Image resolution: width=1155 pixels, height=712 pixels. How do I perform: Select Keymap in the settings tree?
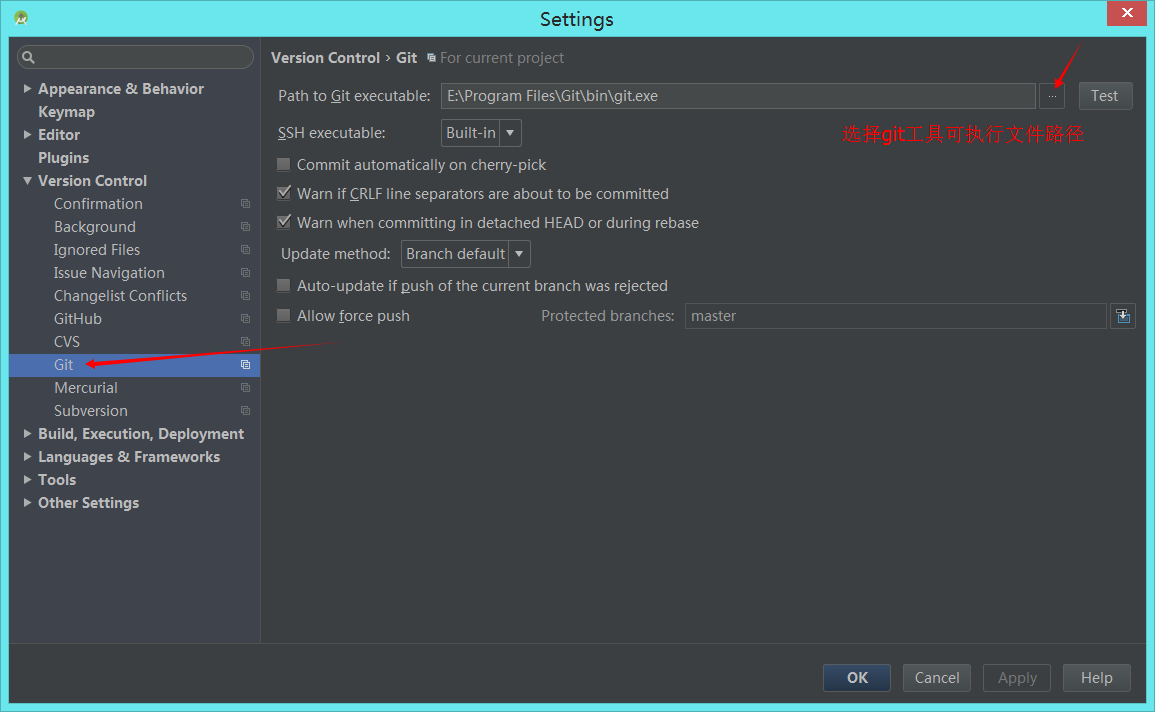click(x=66, y=112)
